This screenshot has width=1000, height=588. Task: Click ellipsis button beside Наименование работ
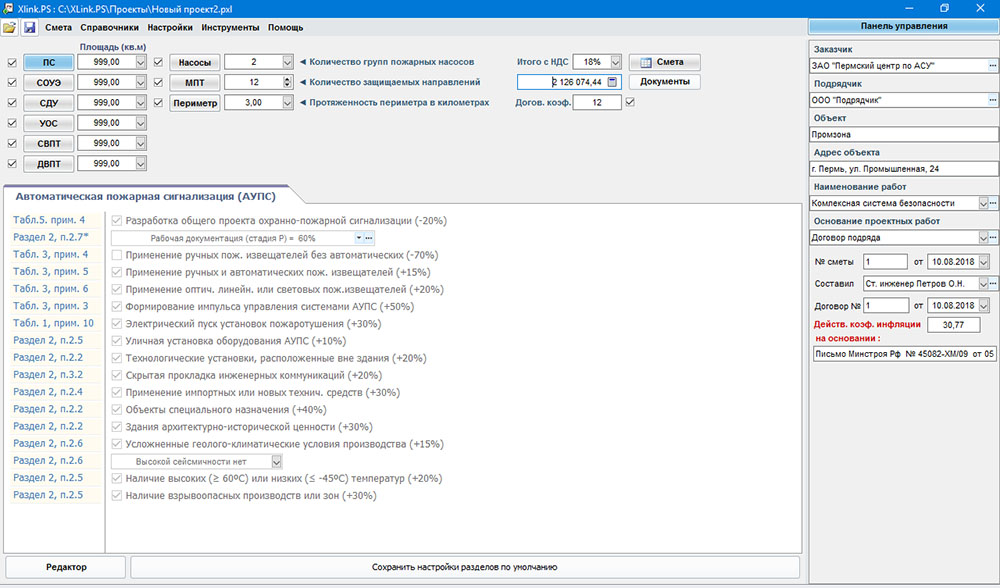[x=992, y=203]
